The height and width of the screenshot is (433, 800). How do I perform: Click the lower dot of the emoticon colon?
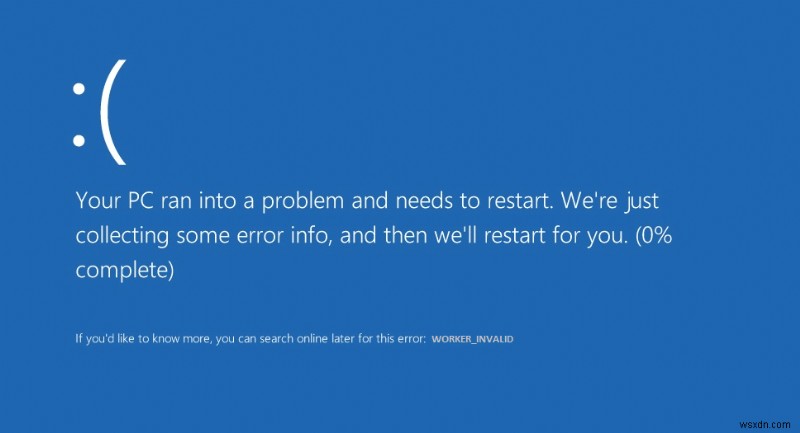click(79, 140)
